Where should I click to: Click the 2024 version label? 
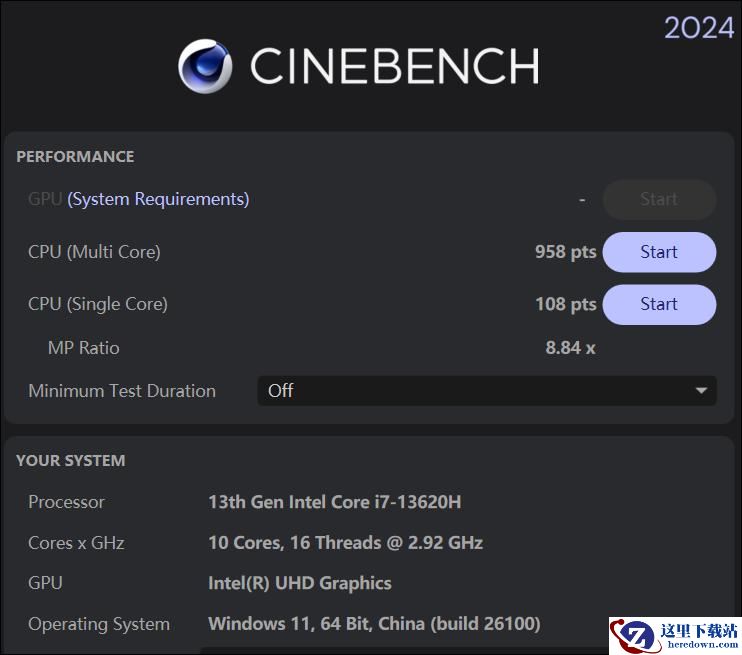tap(699, 28)
